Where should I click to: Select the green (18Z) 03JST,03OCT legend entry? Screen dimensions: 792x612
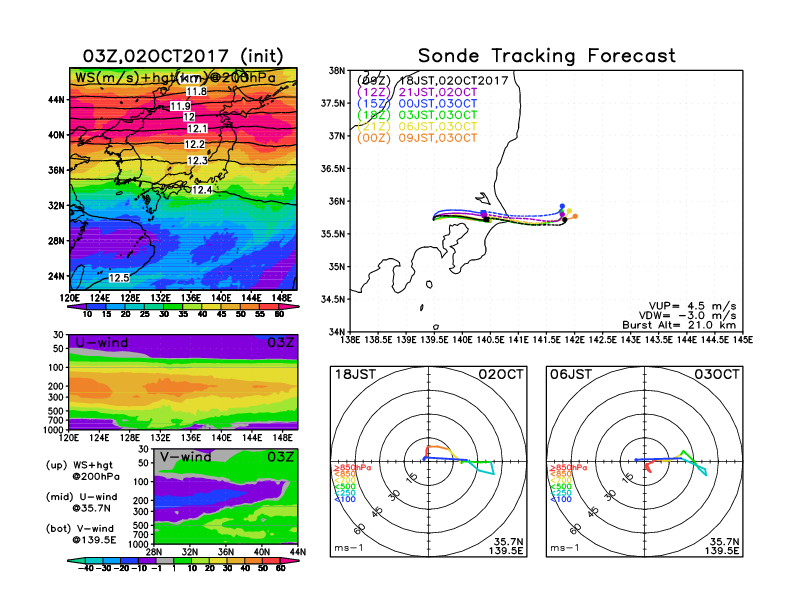tap(417, 115)
